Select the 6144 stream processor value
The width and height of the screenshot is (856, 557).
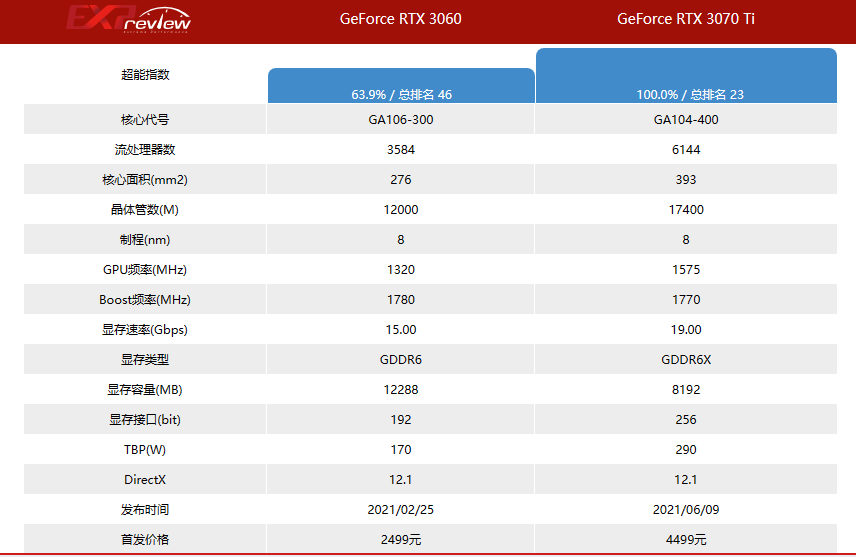click(x=686, y=150)
